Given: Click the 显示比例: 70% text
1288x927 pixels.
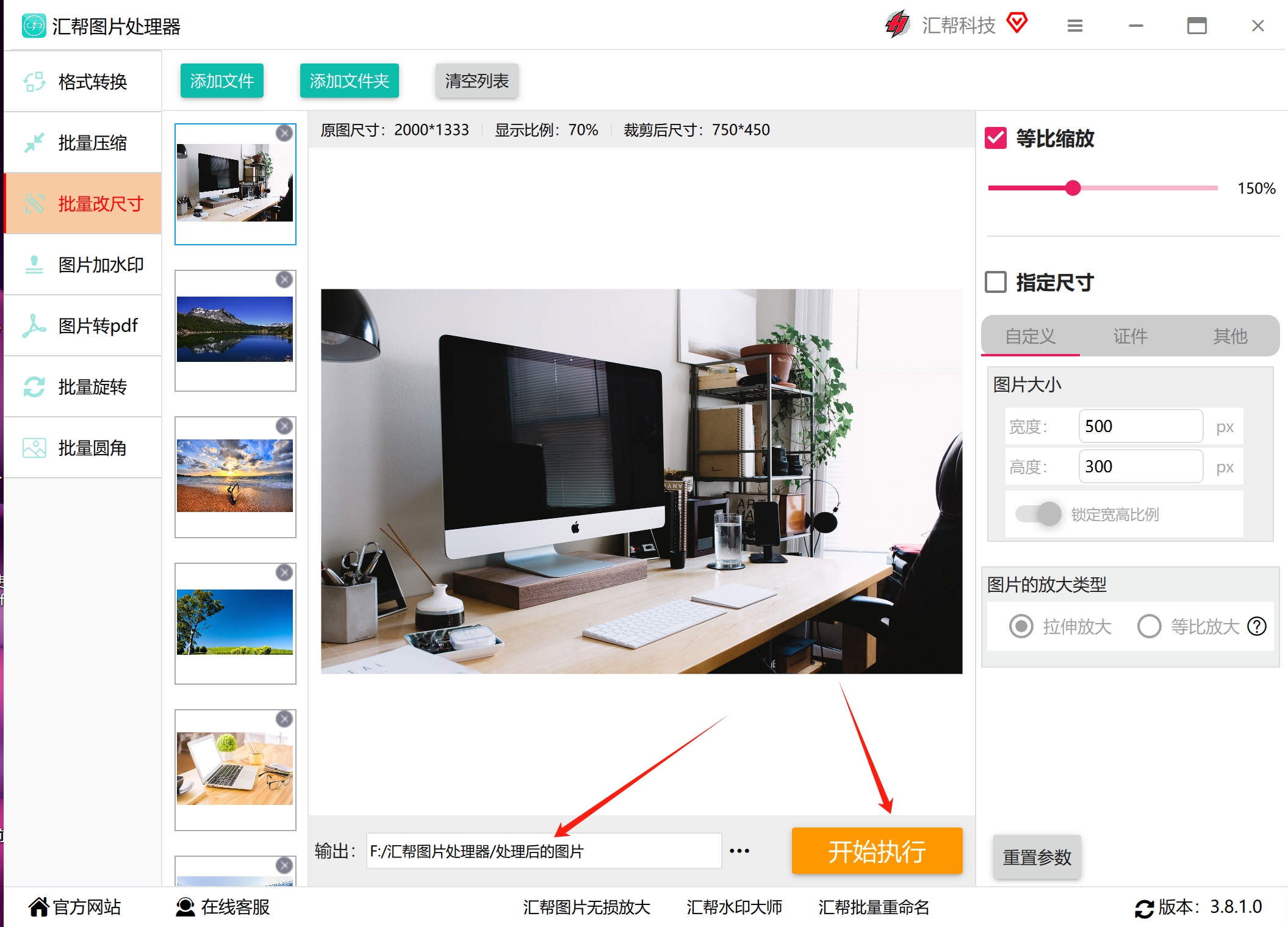Looking at the screenshot, I should tap(546, 130).
